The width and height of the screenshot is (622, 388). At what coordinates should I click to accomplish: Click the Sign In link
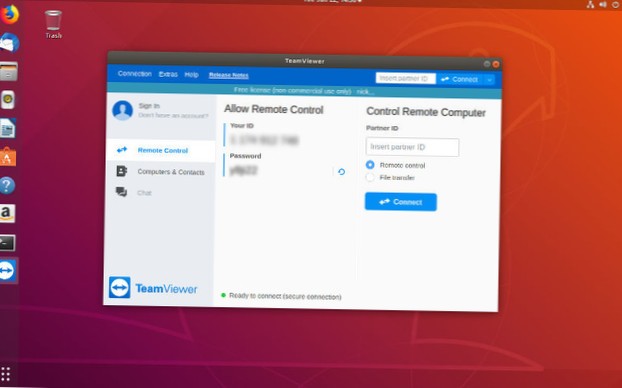149,106
